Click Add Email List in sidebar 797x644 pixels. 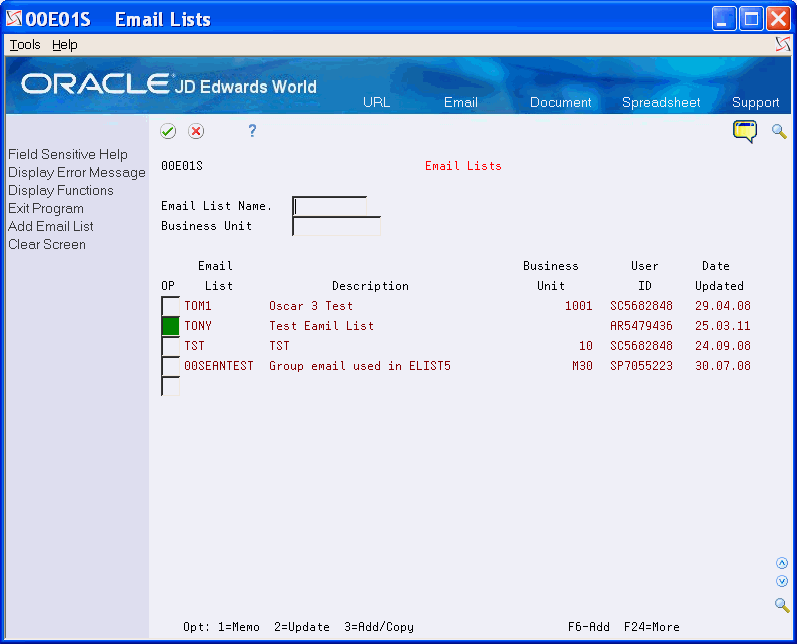pos(50,226)
